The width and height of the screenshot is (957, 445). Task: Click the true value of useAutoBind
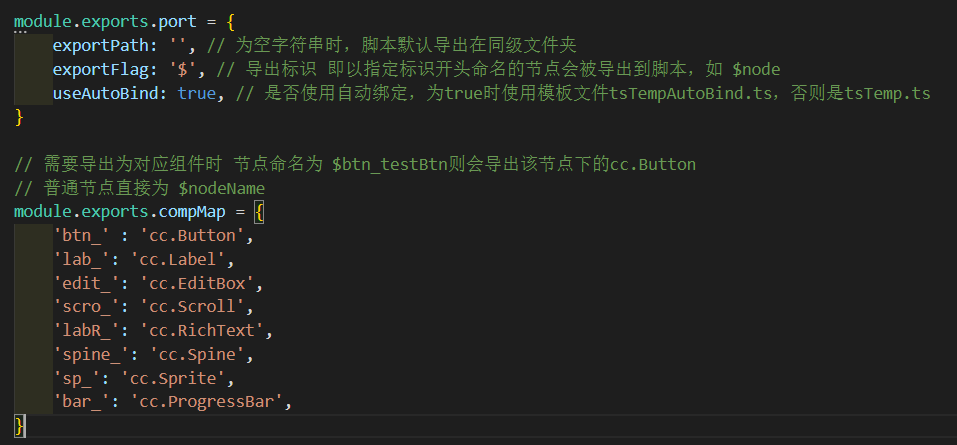[197, 93]
